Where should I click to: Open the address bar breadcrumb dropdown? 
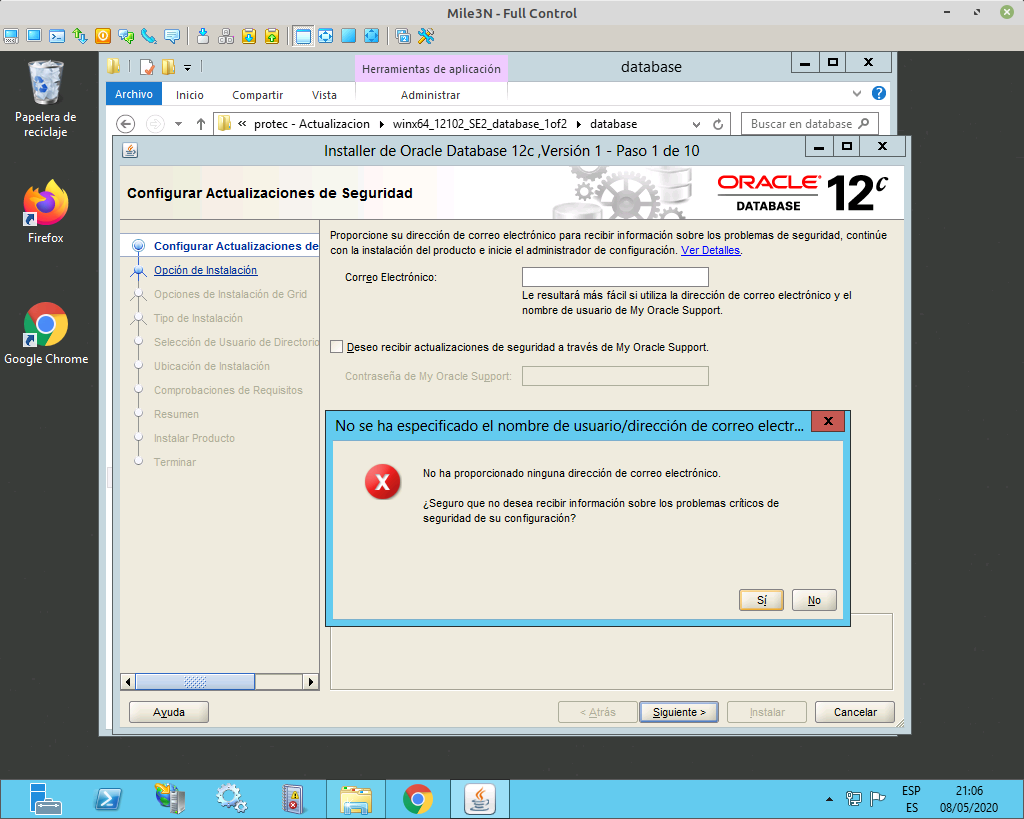(697, 123)
